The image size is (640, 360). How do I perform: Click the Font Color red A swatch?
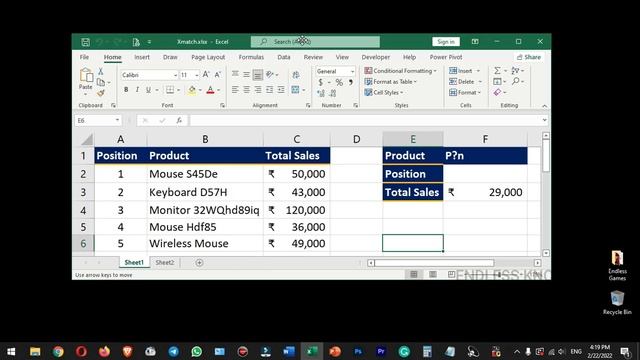click(x=210, y=90)
